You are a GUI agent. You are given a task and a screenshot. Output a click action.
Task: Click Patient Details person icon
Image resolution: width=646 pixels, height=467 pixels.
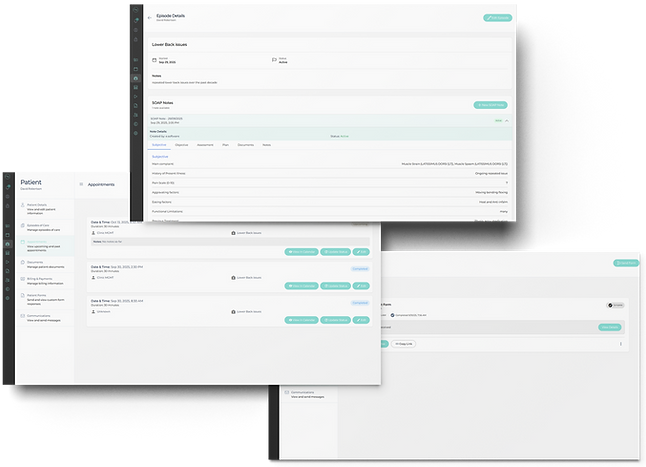click(x=23, y=205)
